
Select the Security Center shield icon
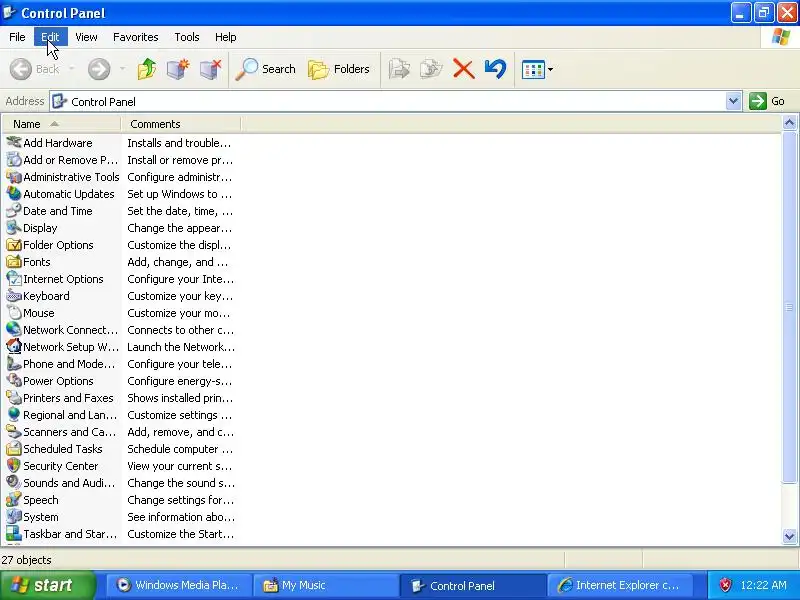coord(14,466)
